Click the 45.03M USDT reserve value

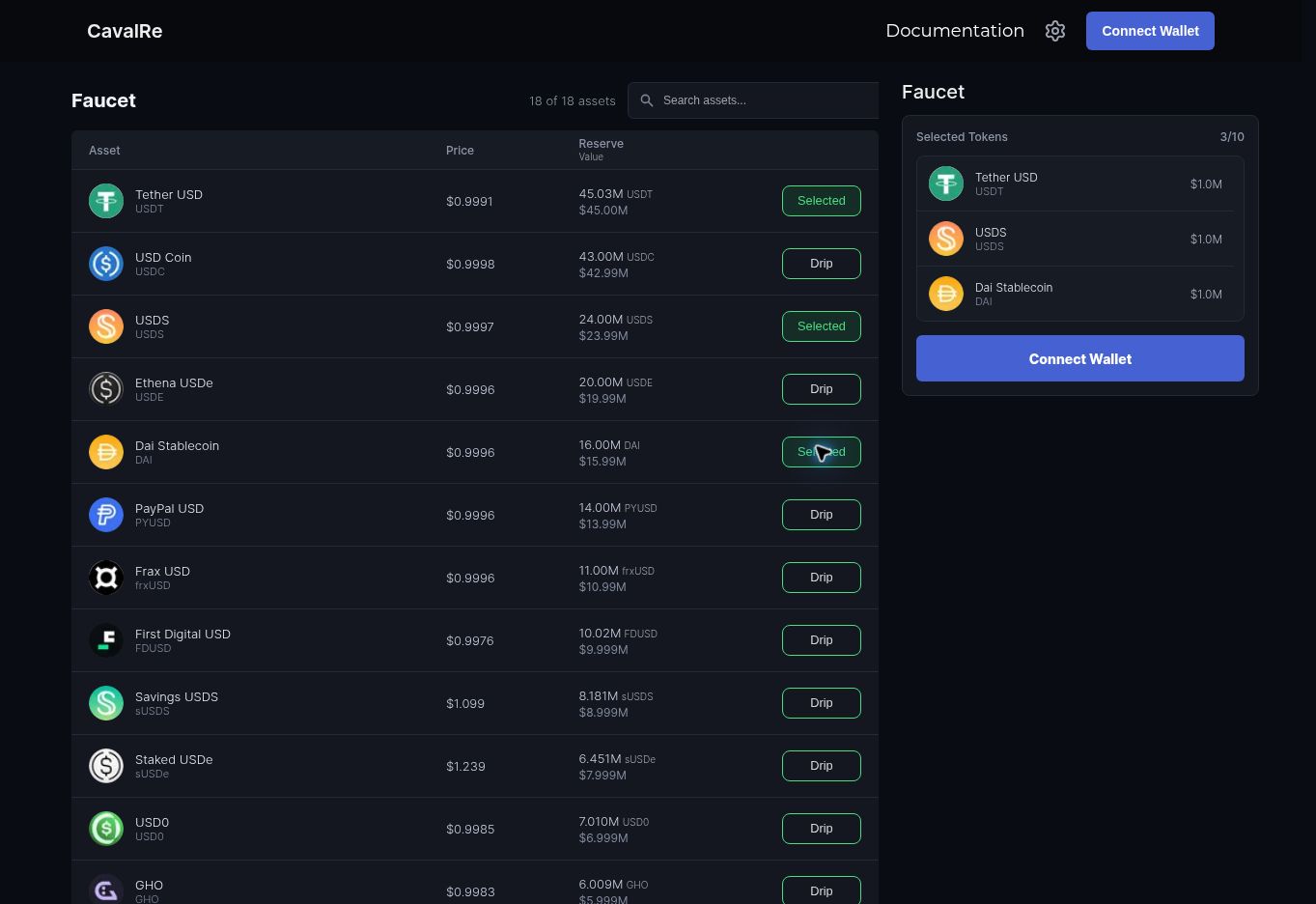point(616,194)
